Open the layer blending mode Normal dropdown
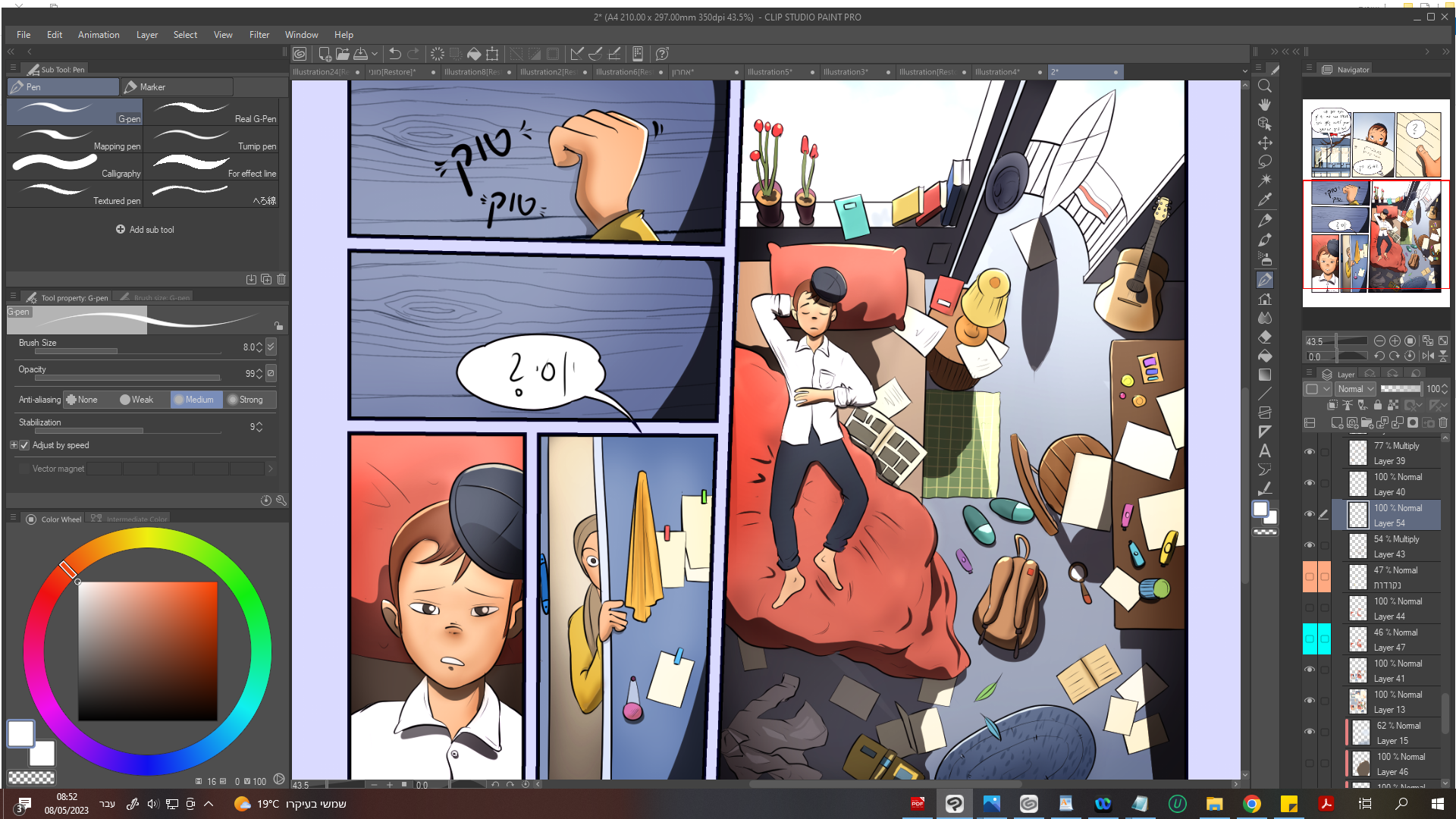This screenshot has height=819, width=1456. [1355, 389]
